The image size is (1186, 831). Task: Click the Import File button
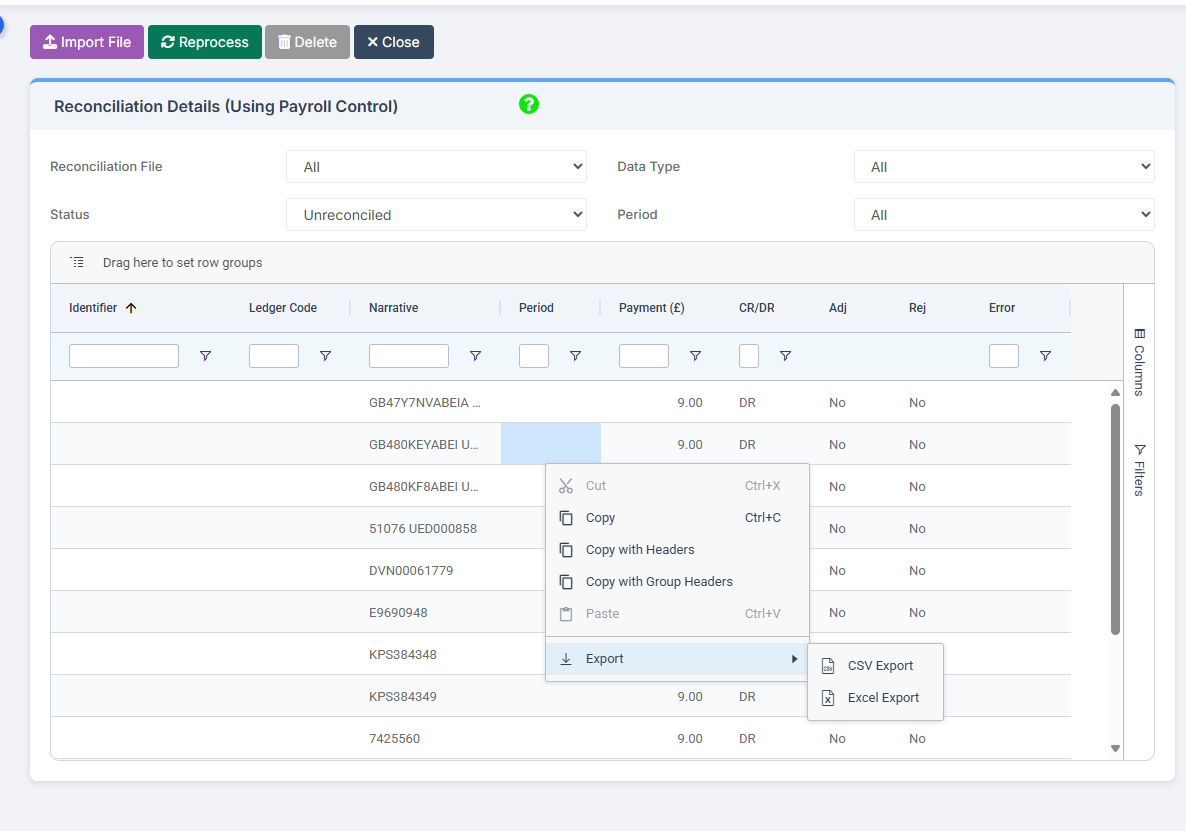pos(87,42)
